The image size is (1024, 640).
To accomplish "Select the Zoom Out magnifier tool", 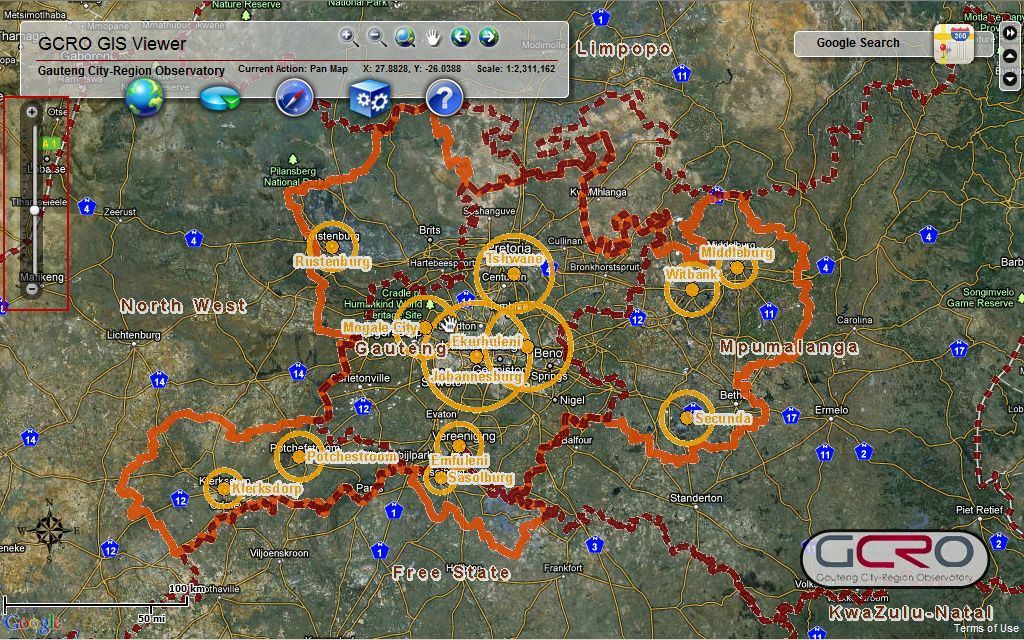I will (377, 37).
